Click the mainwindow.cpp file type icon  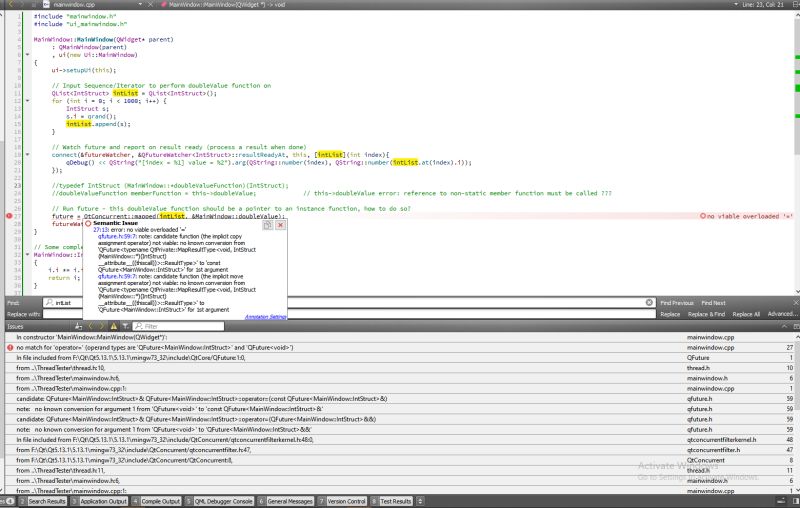(46, 4)
